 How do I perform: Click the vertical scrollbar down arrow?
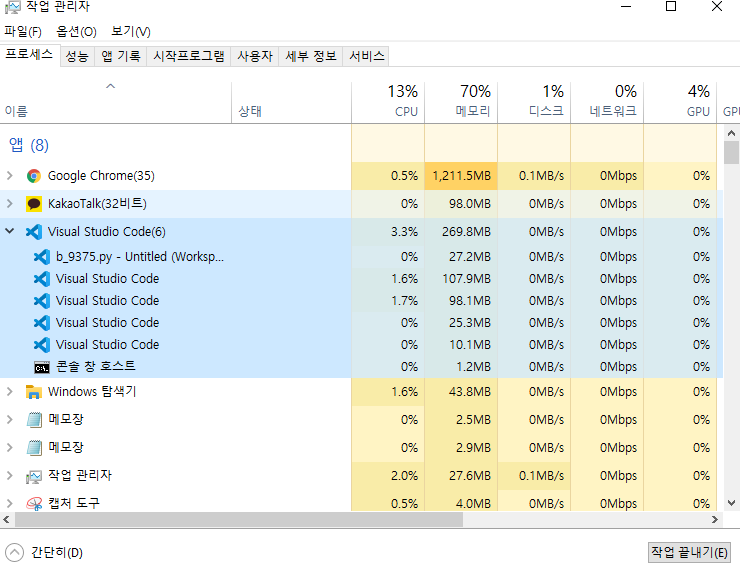click(x=732, y=503)
